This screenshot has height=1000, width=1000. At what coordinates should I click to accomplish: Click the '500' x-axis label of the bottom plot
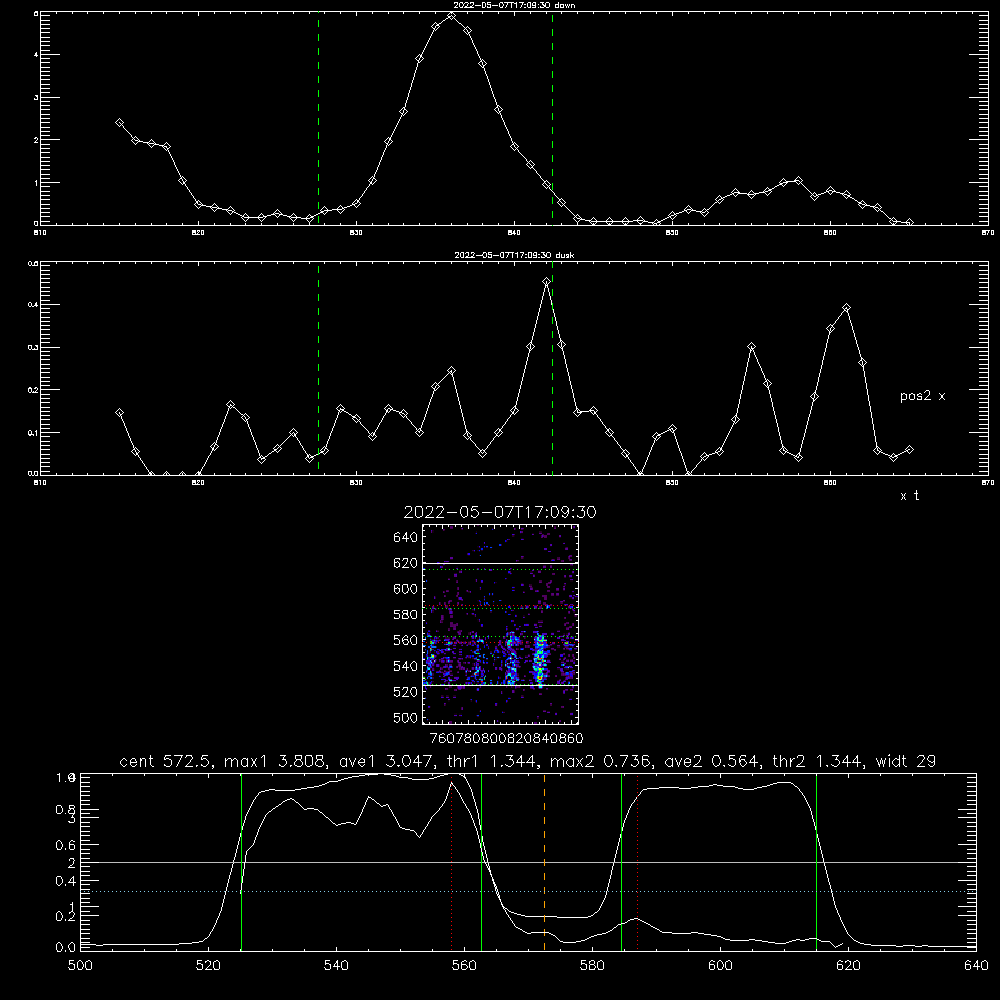[80, 965]
